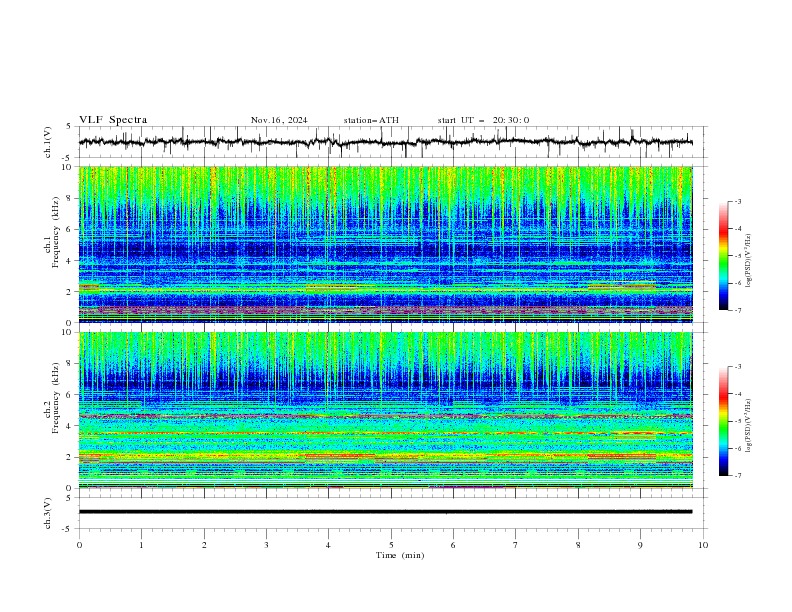Click time axis tick label "5"
The height and width of the screenshot is (612, 792).
[391, 545]
